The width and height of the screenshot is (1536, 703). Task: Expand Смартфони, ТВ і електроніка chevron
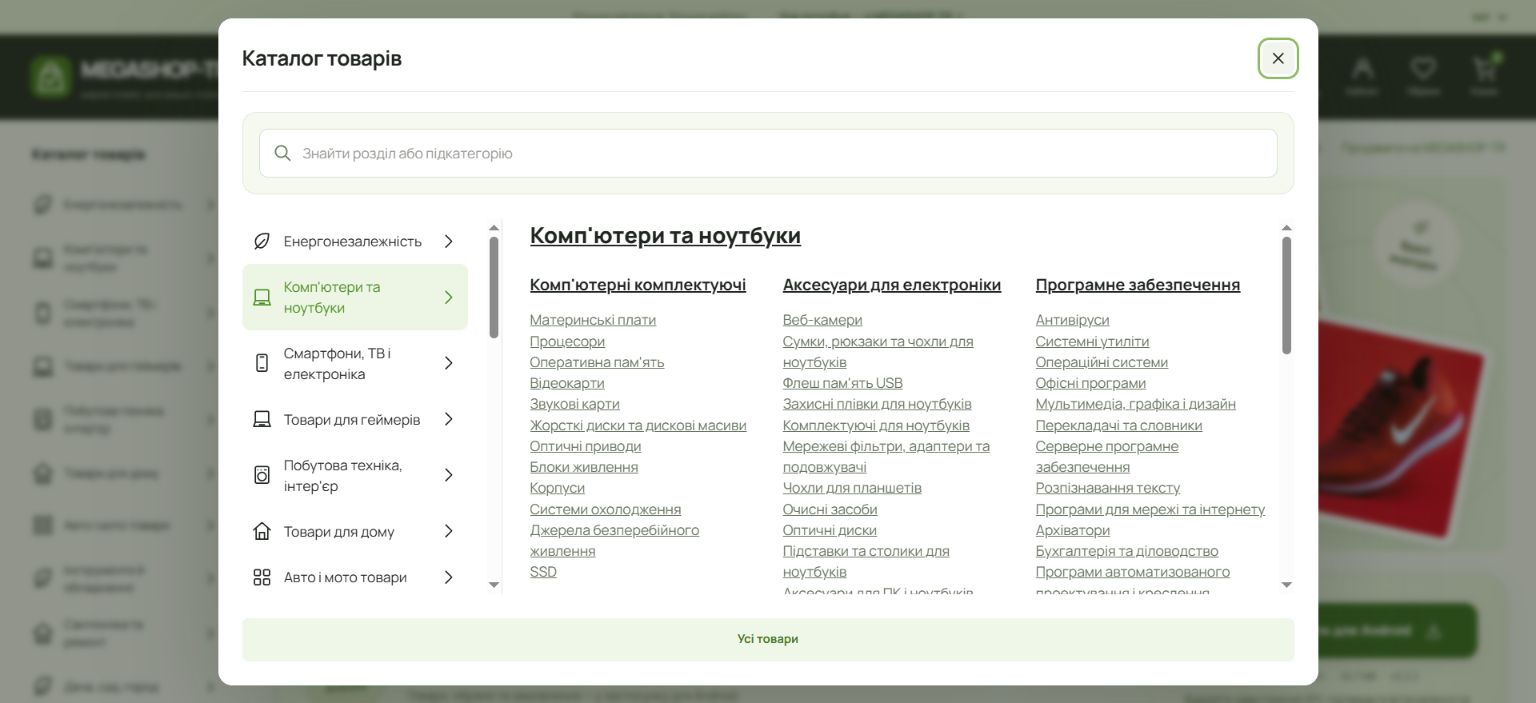(x=449, y=363)
